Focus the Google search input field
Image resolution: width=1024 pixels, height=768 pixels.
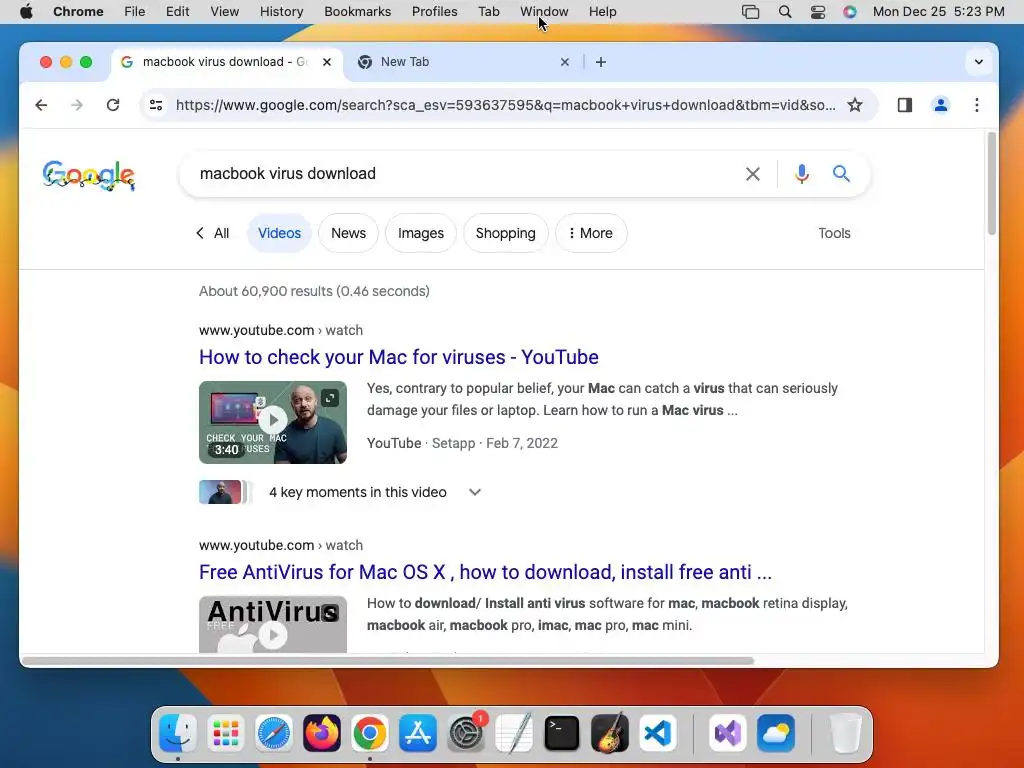[464, 174]
